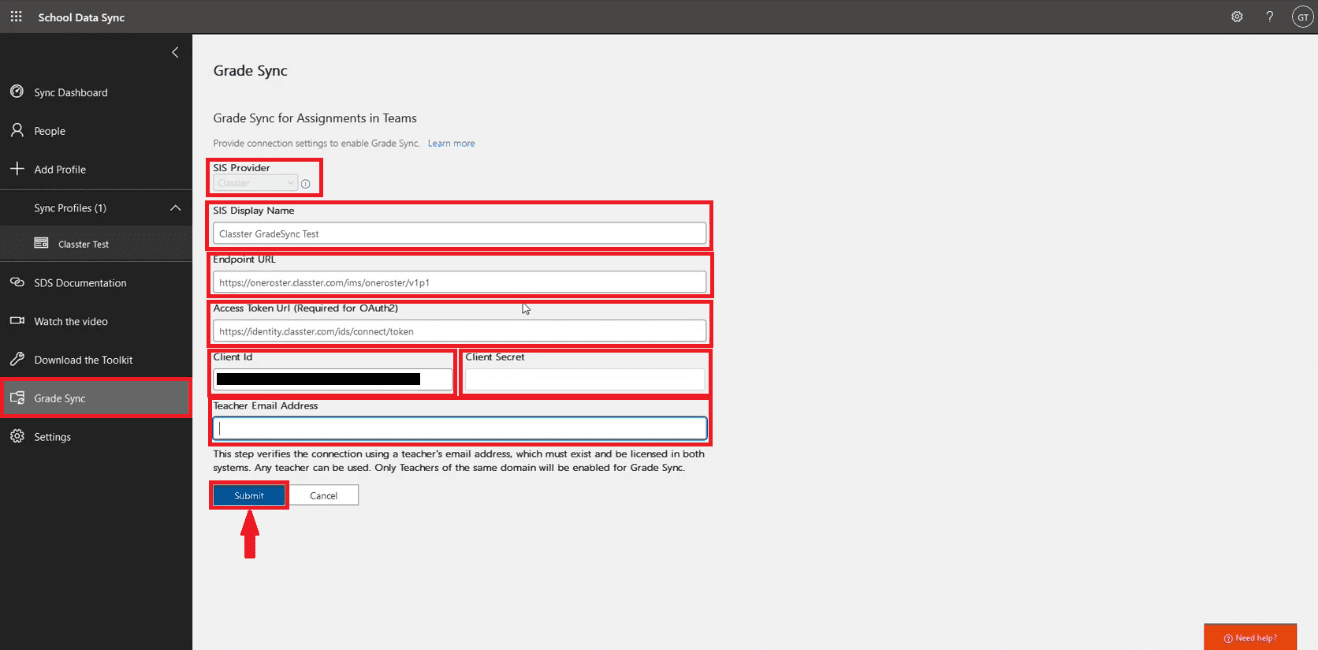Follow the Learn more link
This screenshot has width=1318, height=650.
pos(451,144)
